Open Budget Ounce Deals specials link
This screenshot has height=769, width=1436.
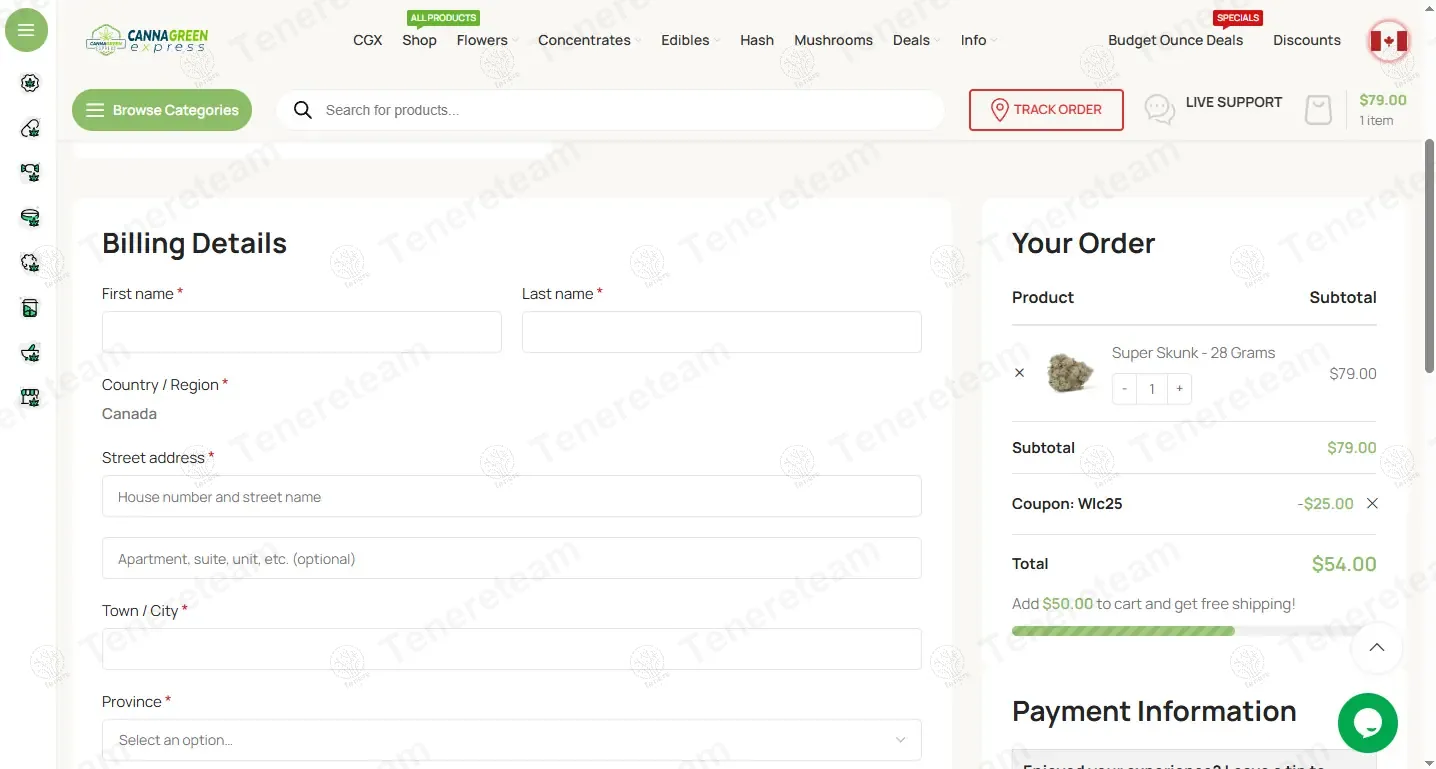point(1175,40)
